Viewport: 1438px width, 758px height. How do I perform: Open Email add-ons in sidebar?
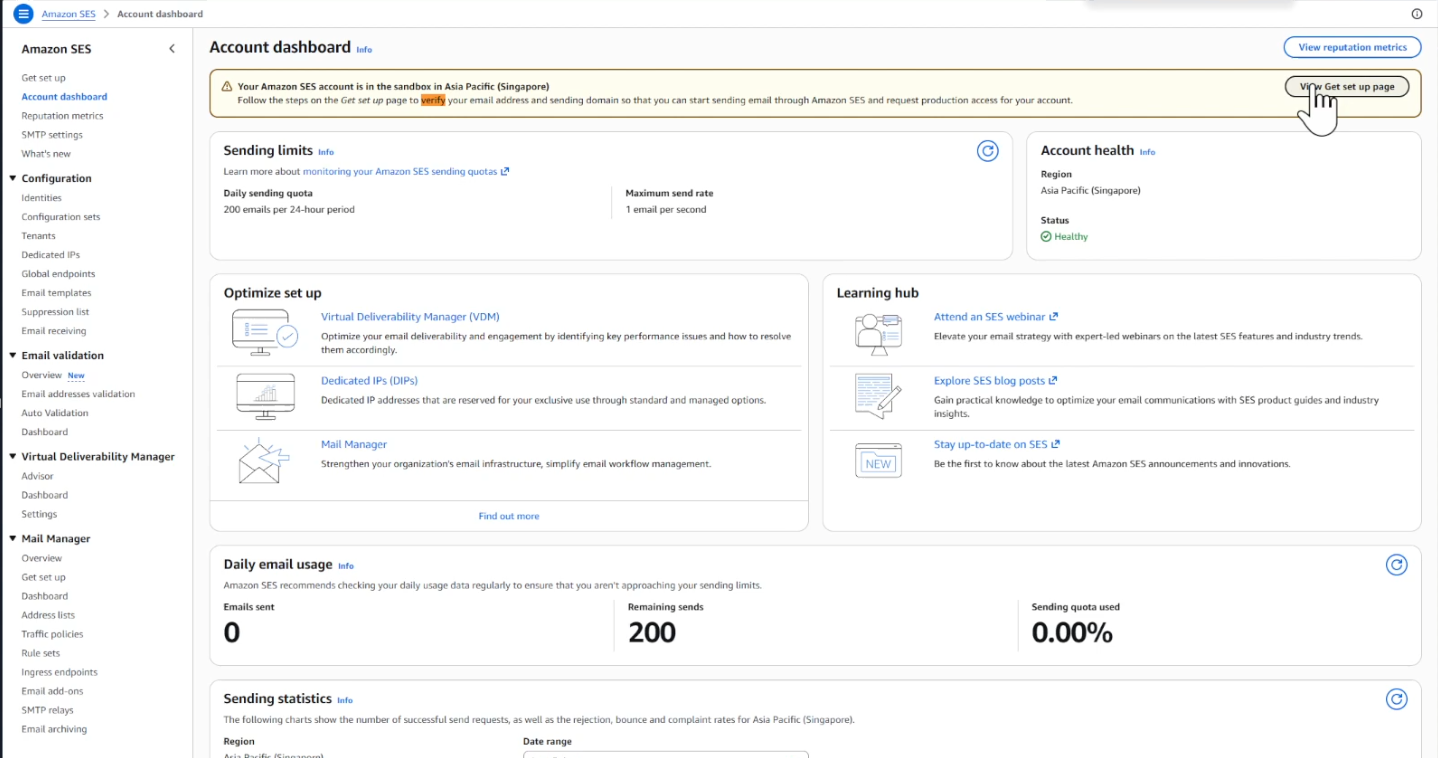point(52,691)
